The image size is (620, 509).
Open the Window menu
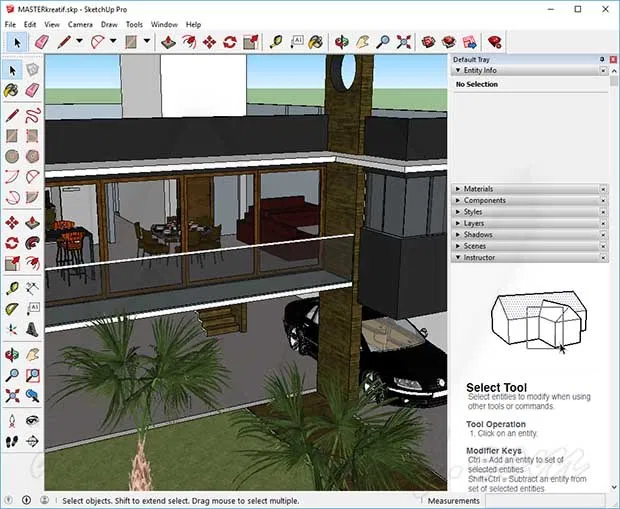pos(164,25)
